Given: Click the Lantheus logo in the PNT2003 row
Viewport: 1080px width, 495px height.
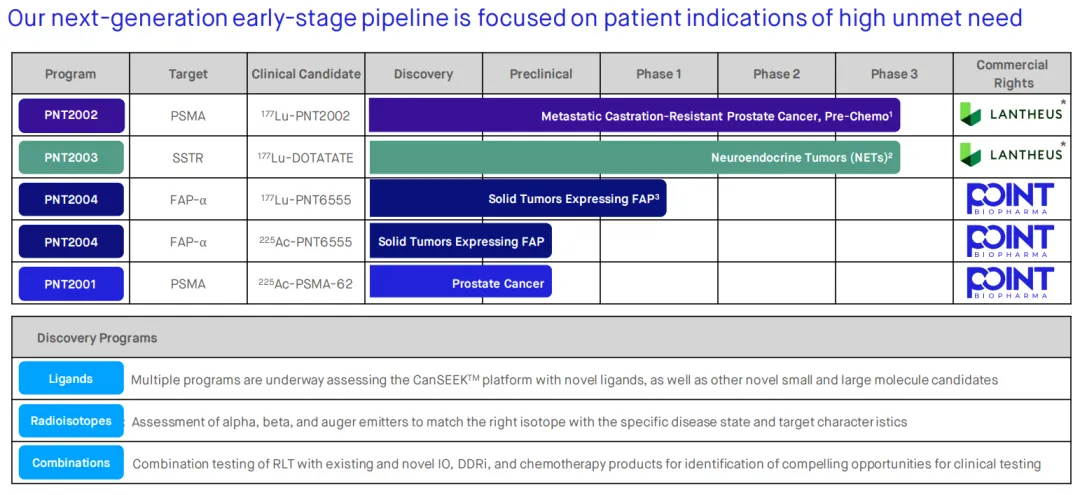Looking at the screenshot, I should coord(1011,157).
